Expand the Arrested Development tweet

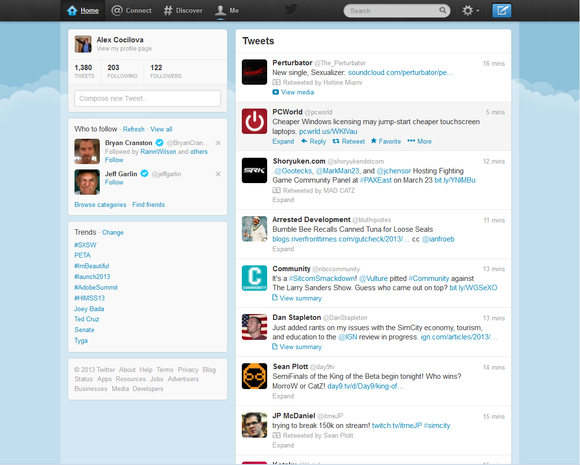283,249
